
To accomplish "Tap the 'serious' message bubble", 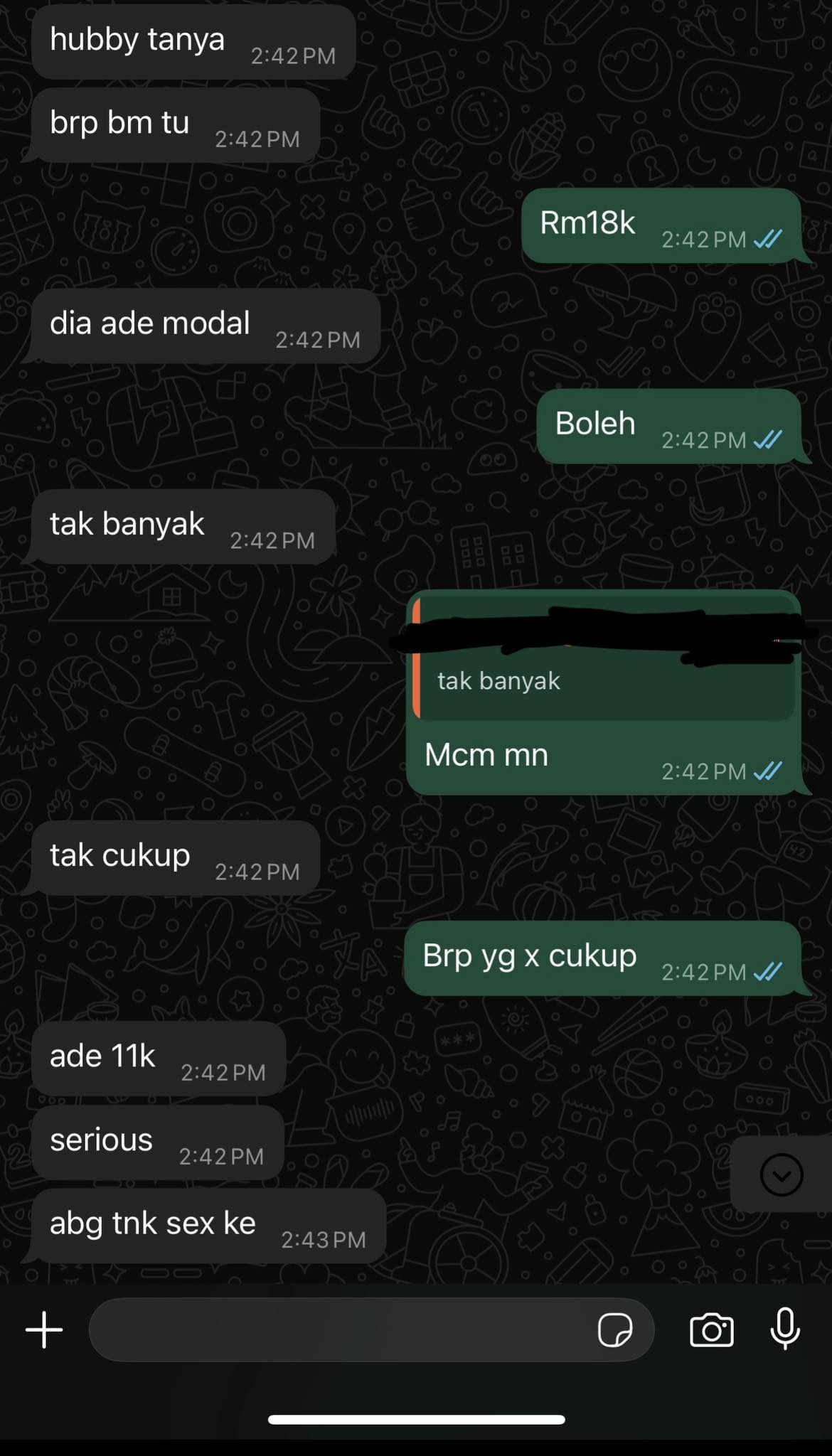I will pyautogui.click(x=157, y=1142).
